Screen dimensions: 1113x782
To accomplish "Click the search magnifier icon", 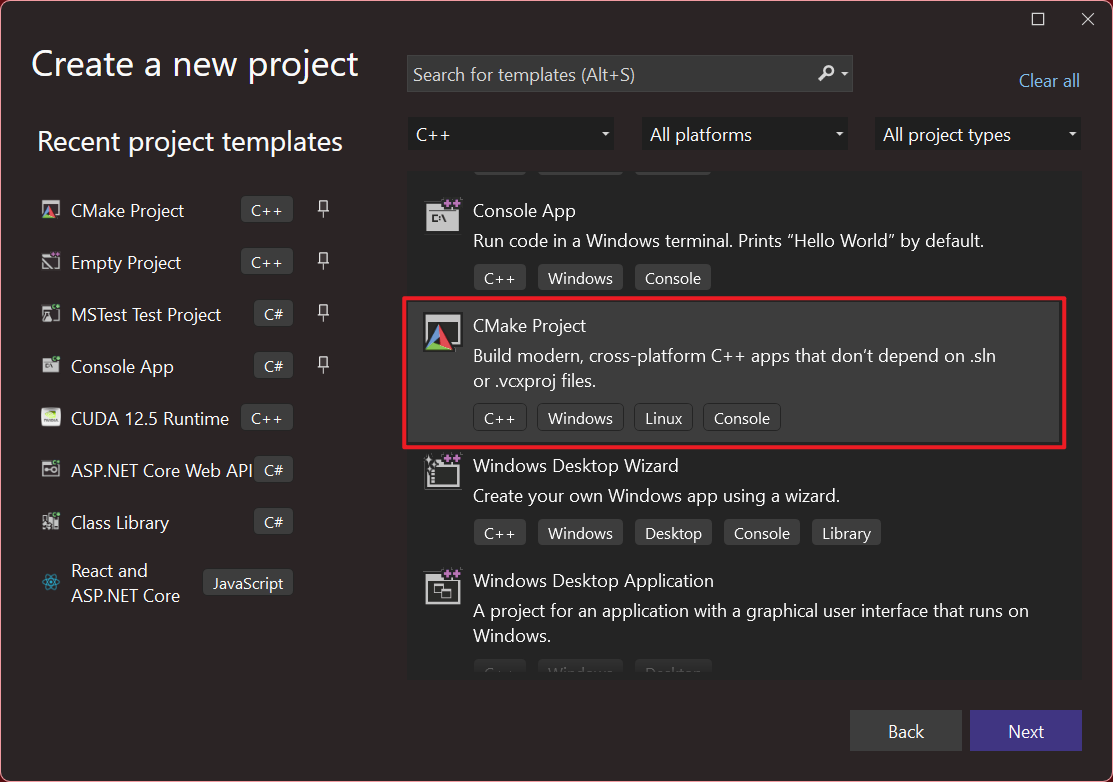I will 827,74.
